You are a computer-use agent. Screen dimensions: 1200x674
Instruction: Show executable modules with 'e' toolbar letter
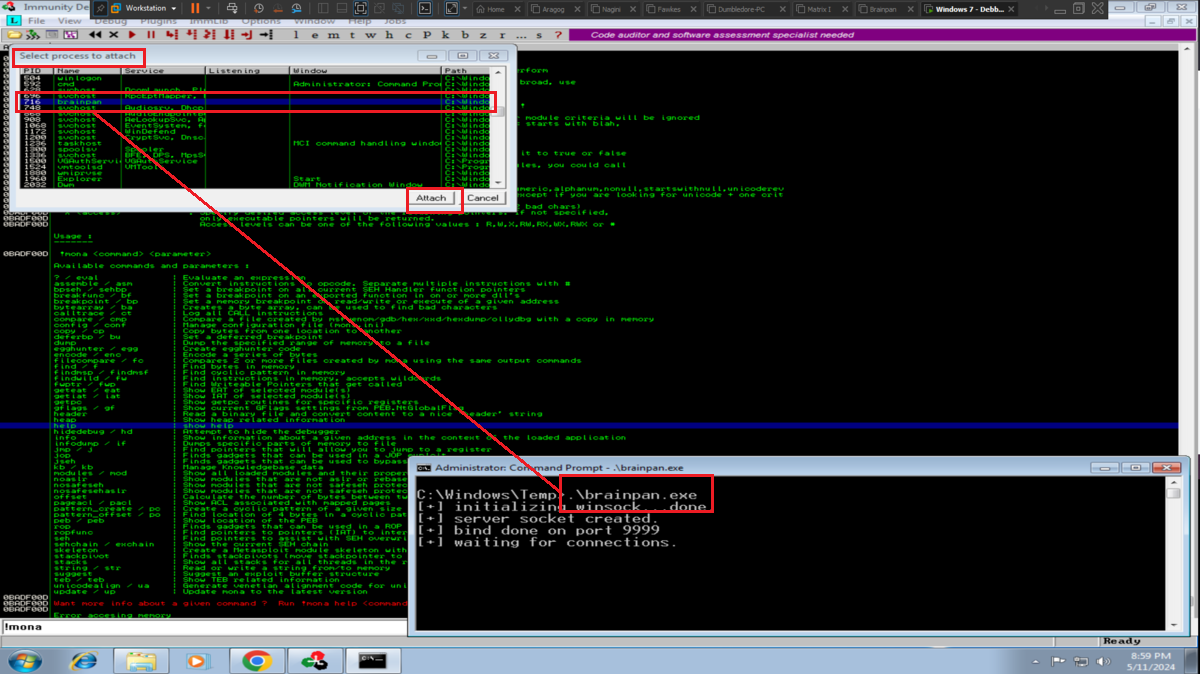(315, 35)
